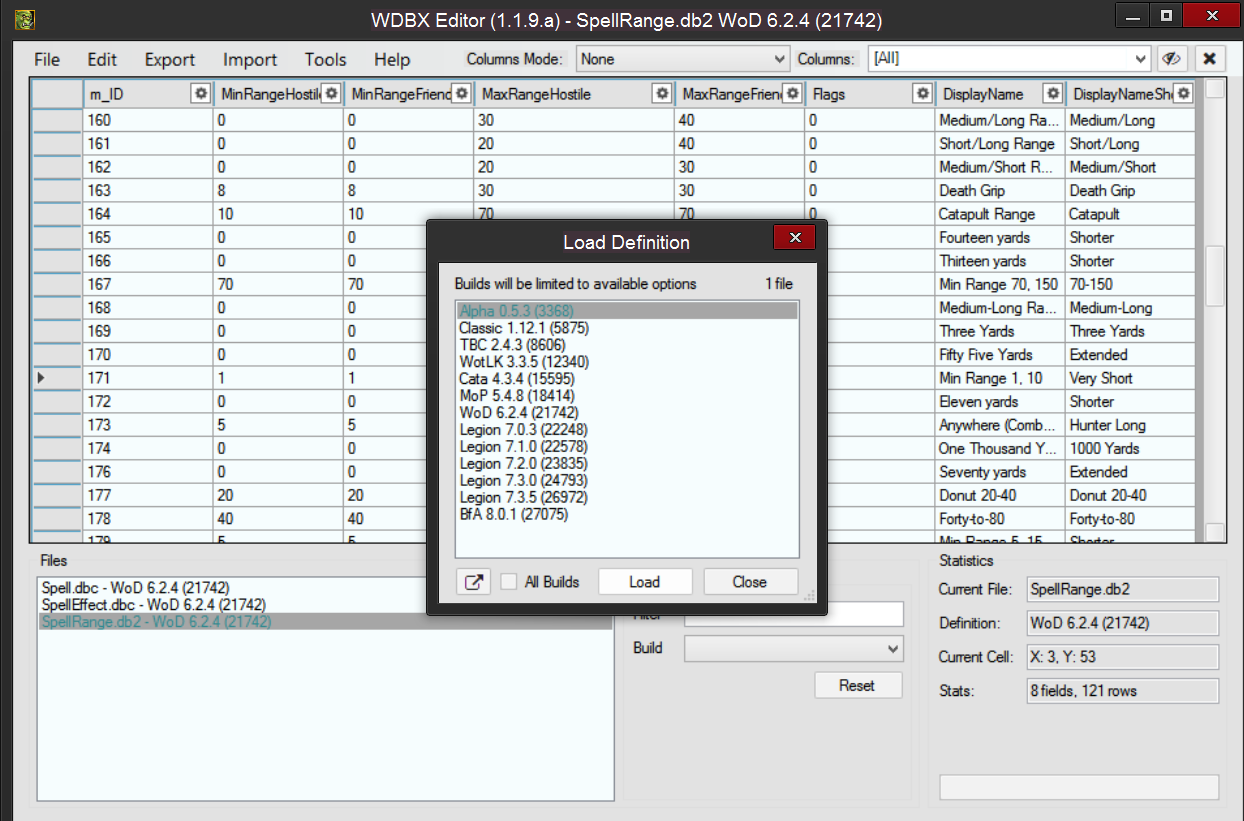Viewport: 1244px width, 821px height.
Task: Select Legion 7.0.3 (22248) build
Action: tap(627, 429)
